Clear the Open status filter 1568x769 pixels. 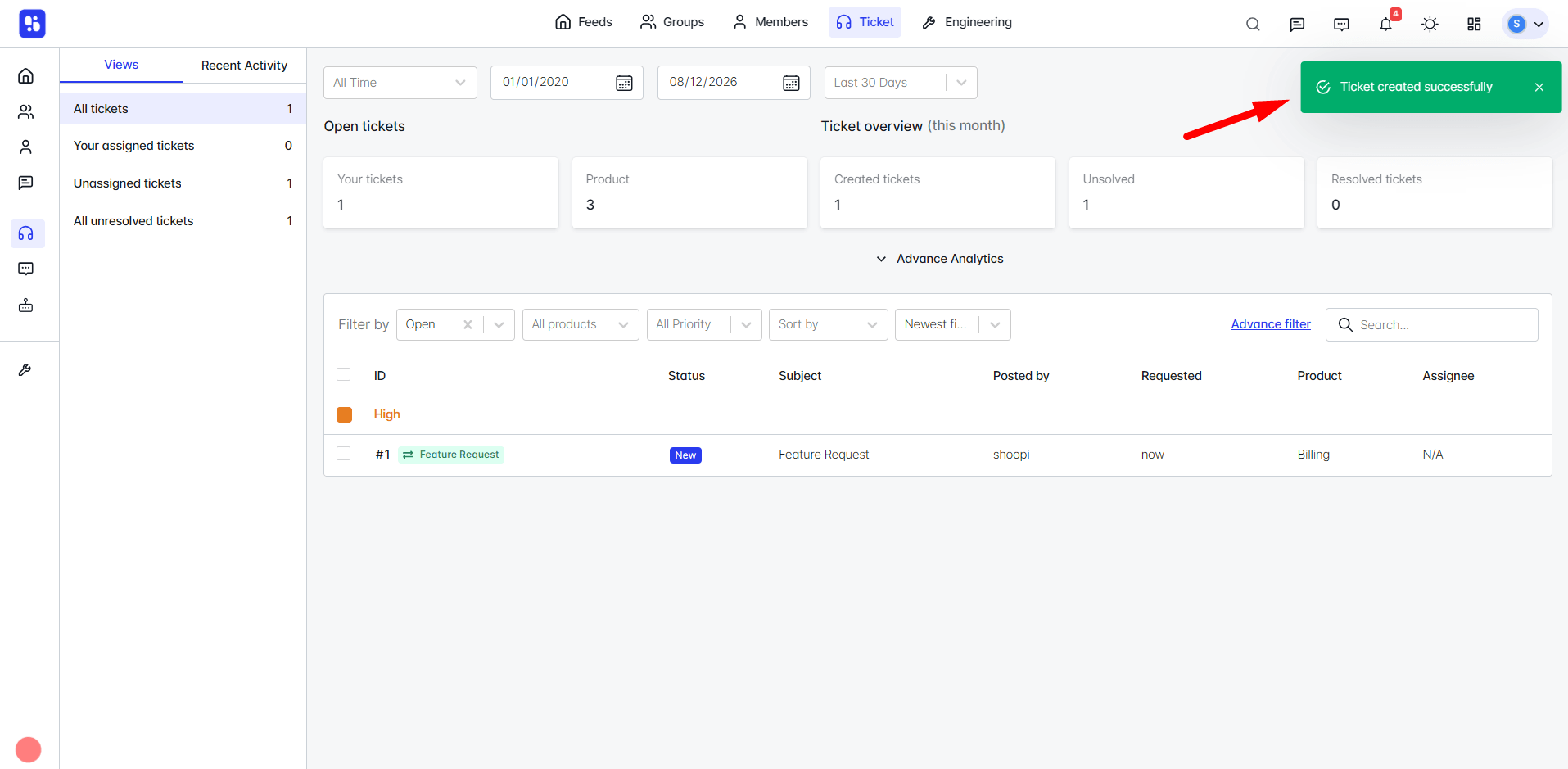coord(468,324)
